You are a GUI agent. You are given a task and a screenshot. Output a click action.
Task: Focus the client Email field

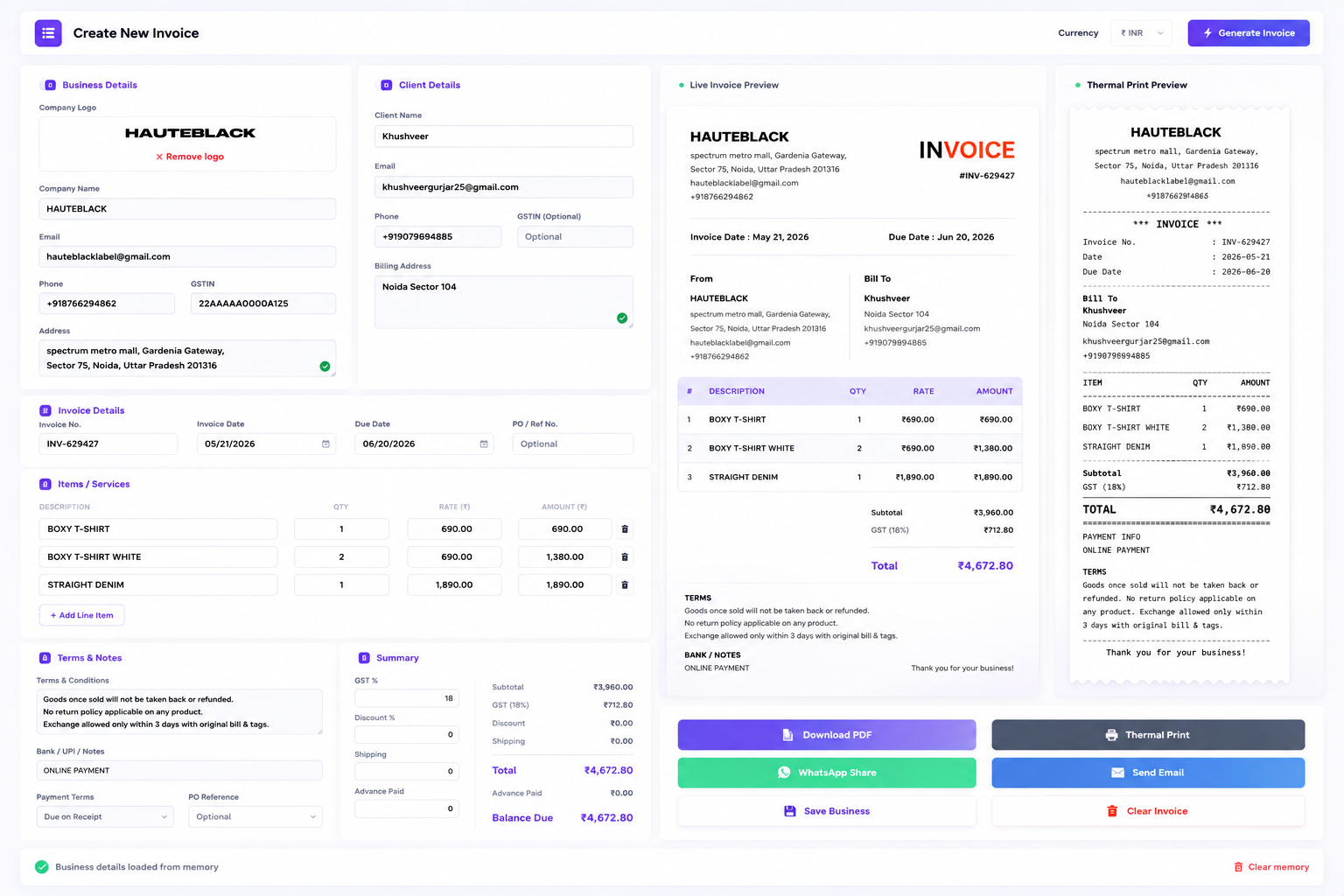click(x=504, y=187)
